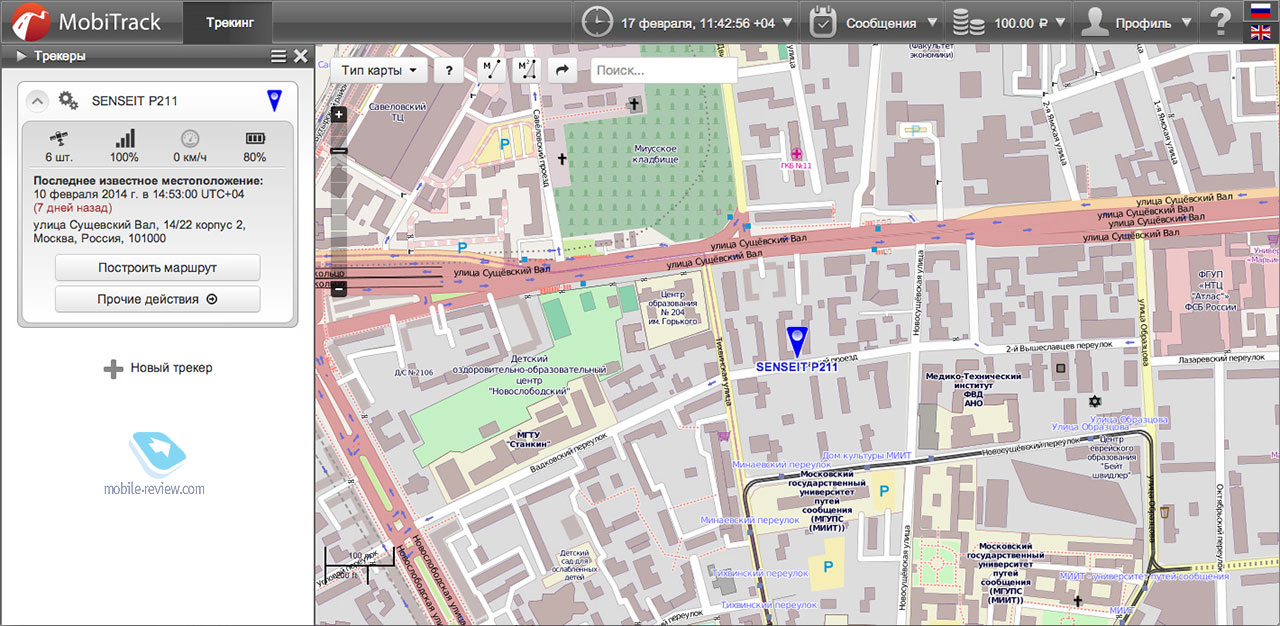Click the large help icon in top bar

pos(1221,22)
